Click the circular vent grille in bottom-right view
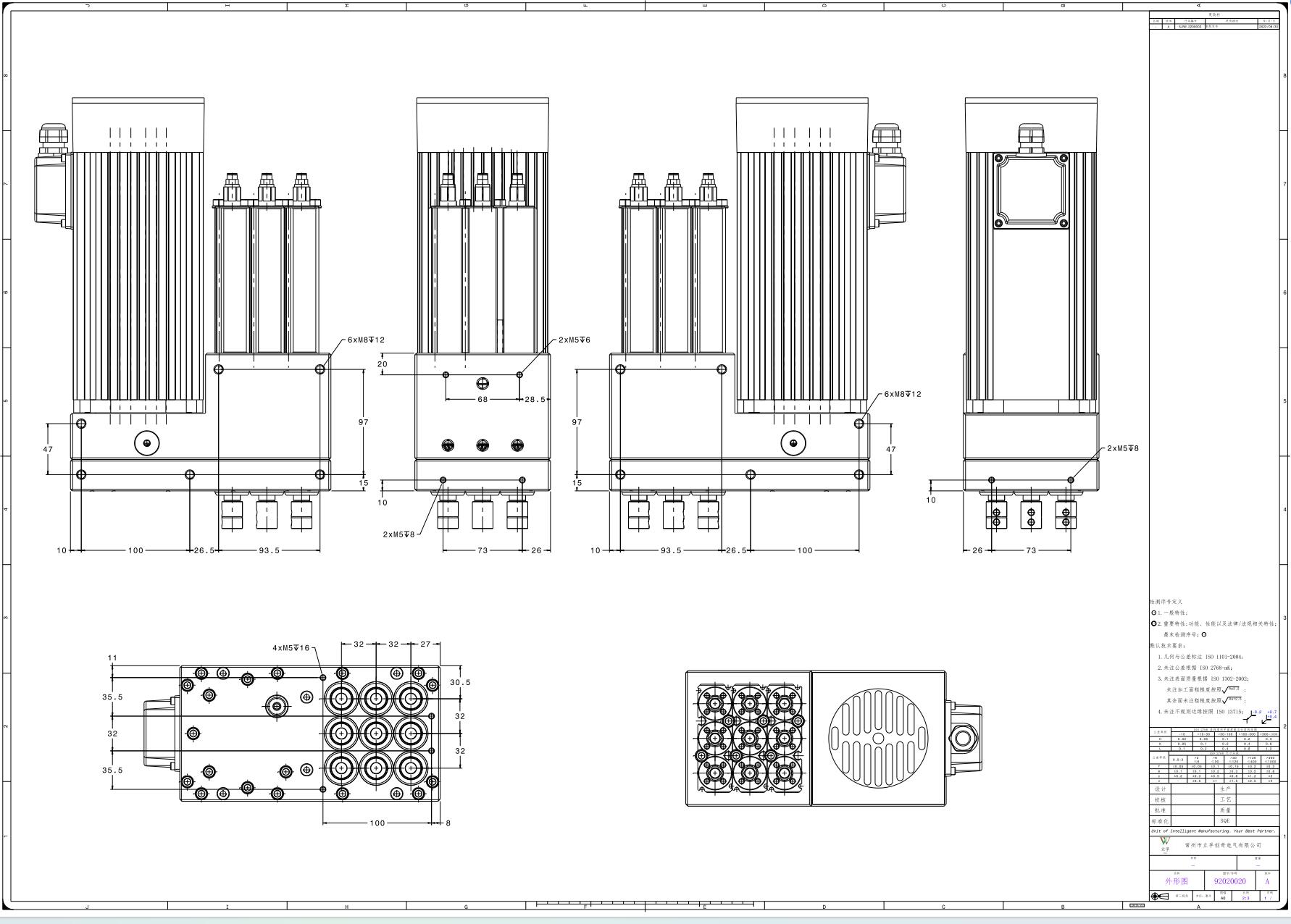This screenshot has width=1291, height=924. (x=879, y=739)
